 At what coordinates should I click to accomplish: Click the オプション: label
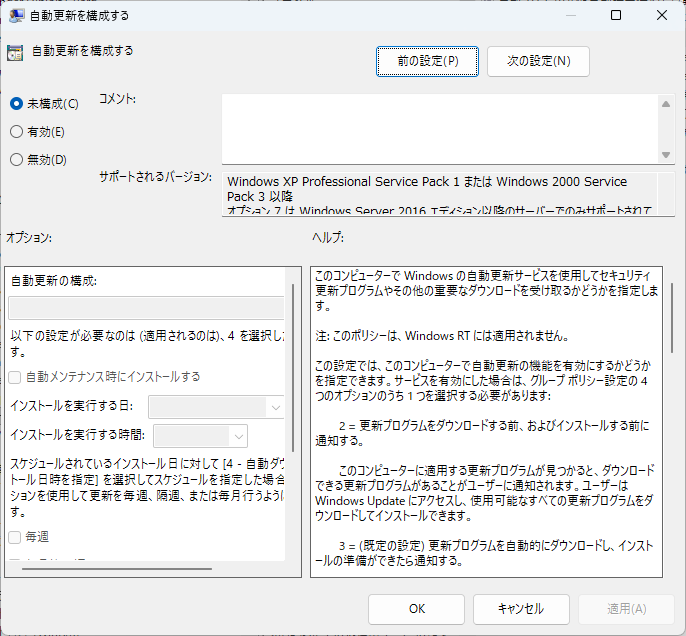click(29, 238)
